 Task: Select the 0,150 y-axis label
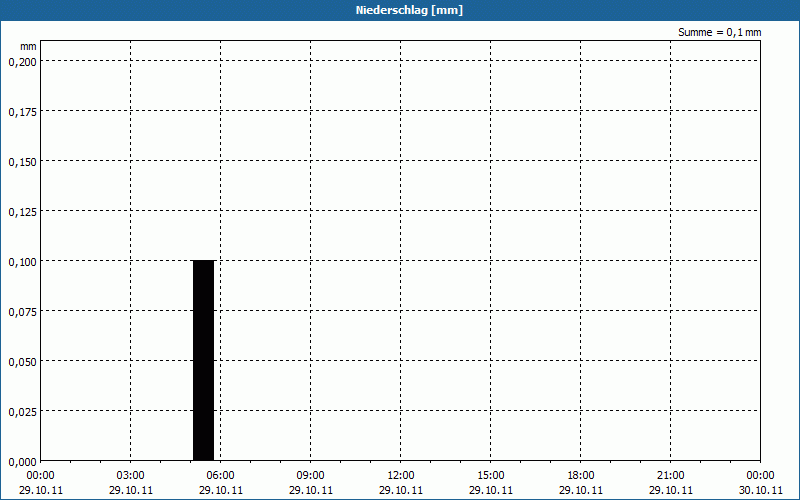[x=22, y=161]
